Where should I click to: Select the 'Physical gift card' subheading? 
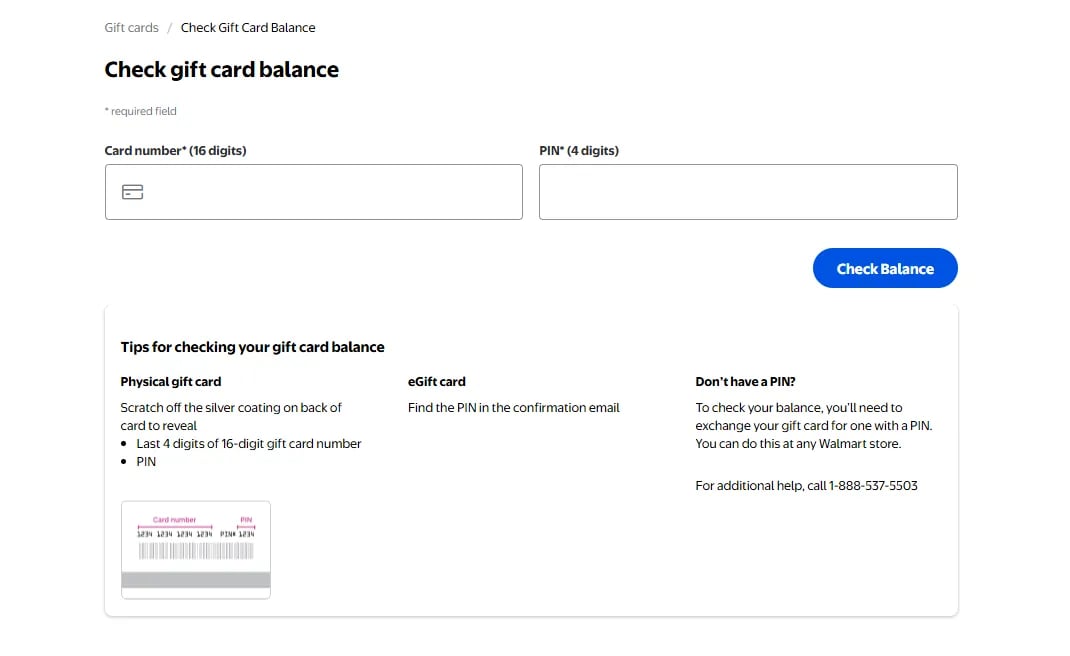tap(171, 381)
